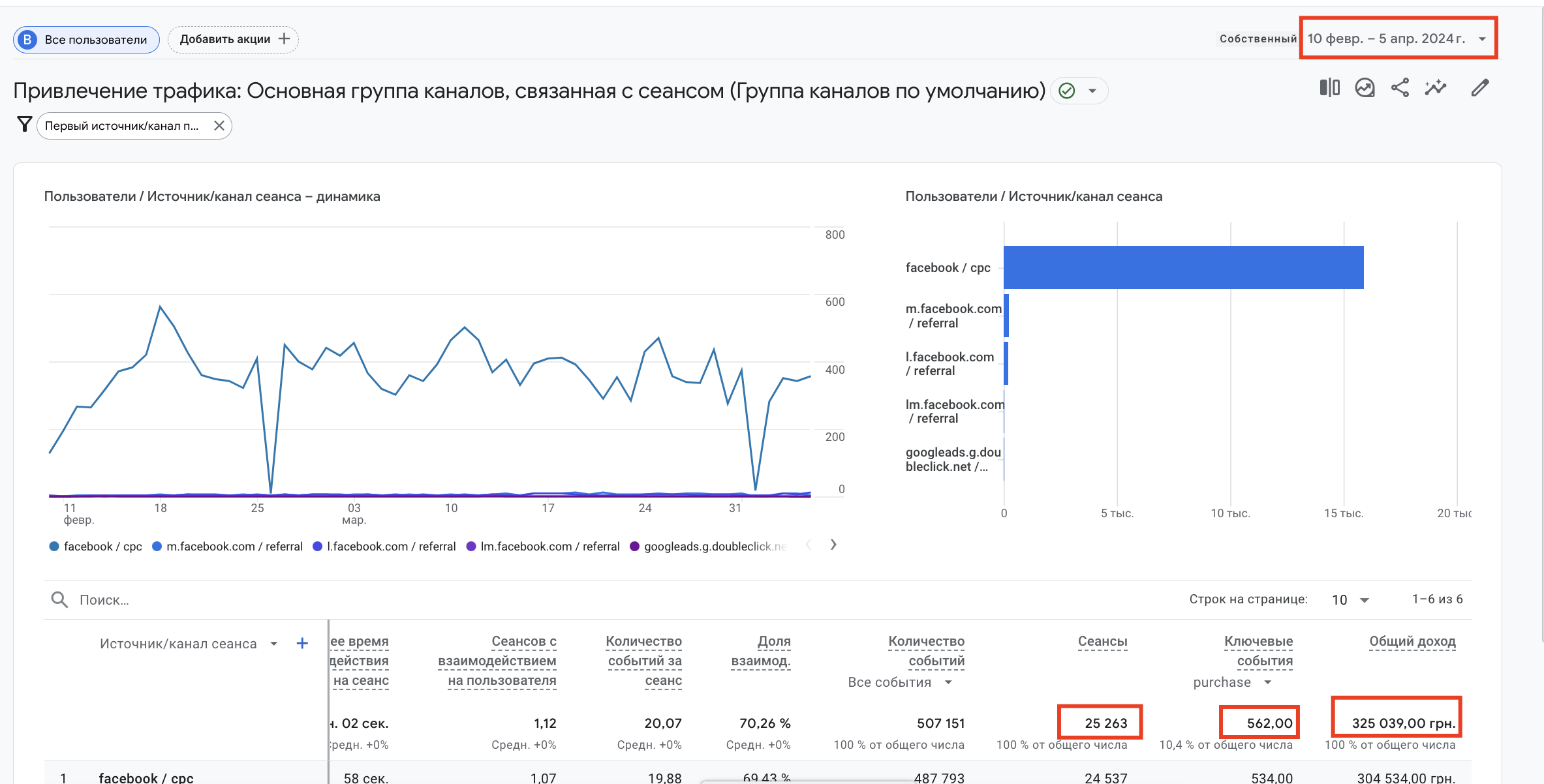
Task: Show next legend items with right chevron
Action: [x=833, y=545]
